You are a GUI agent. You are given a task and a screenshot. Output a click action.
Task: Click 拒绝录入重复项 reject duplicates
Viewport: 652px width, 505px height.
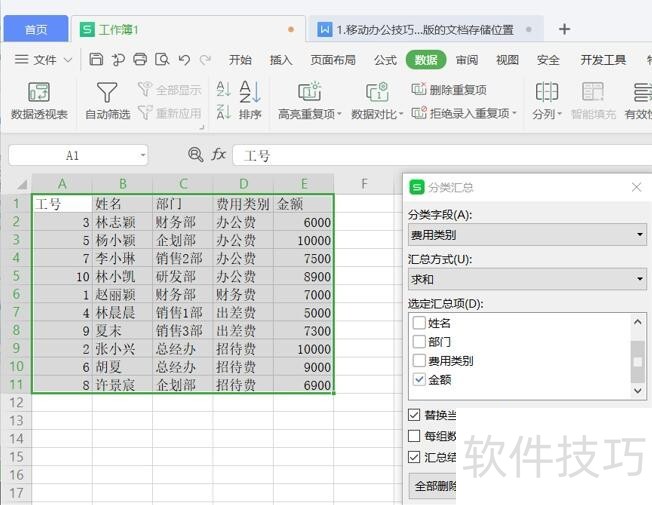(x=464, y=113)
